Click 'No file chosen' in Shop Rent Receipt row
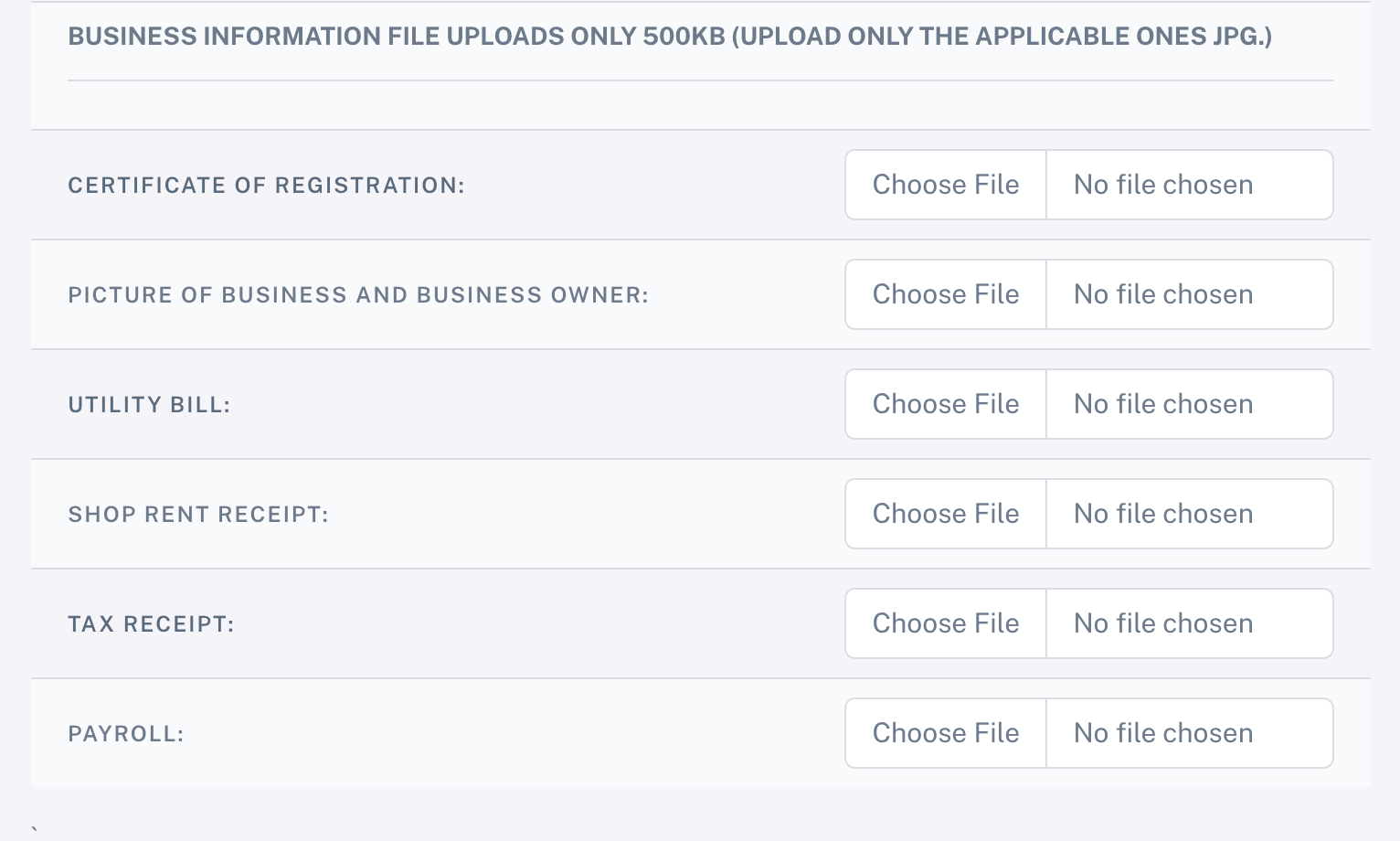The image size is (1400, 841). click(x=1163, y=514)
